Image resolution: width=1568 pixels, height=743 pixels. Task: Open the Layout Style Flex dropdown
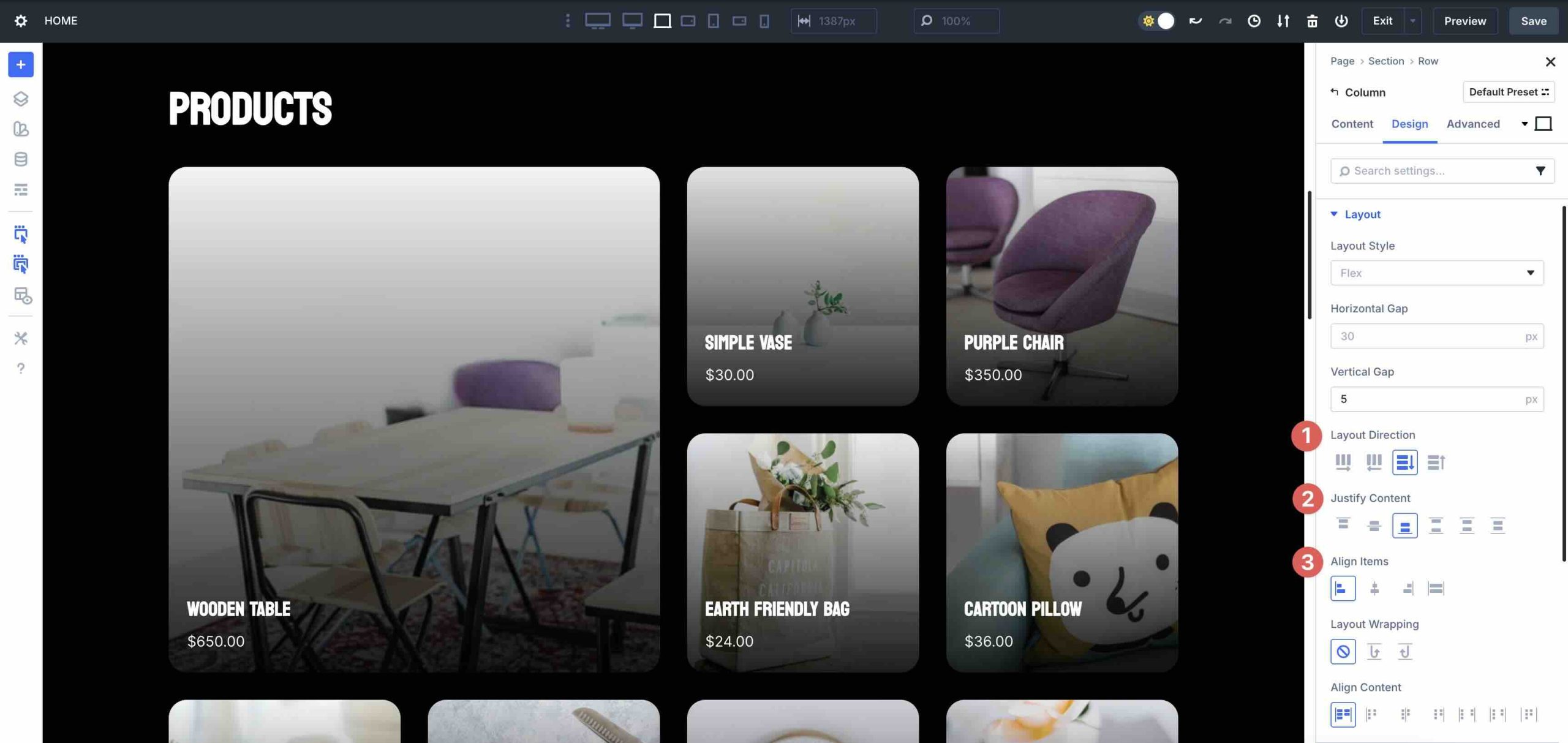click(1436, 273)
